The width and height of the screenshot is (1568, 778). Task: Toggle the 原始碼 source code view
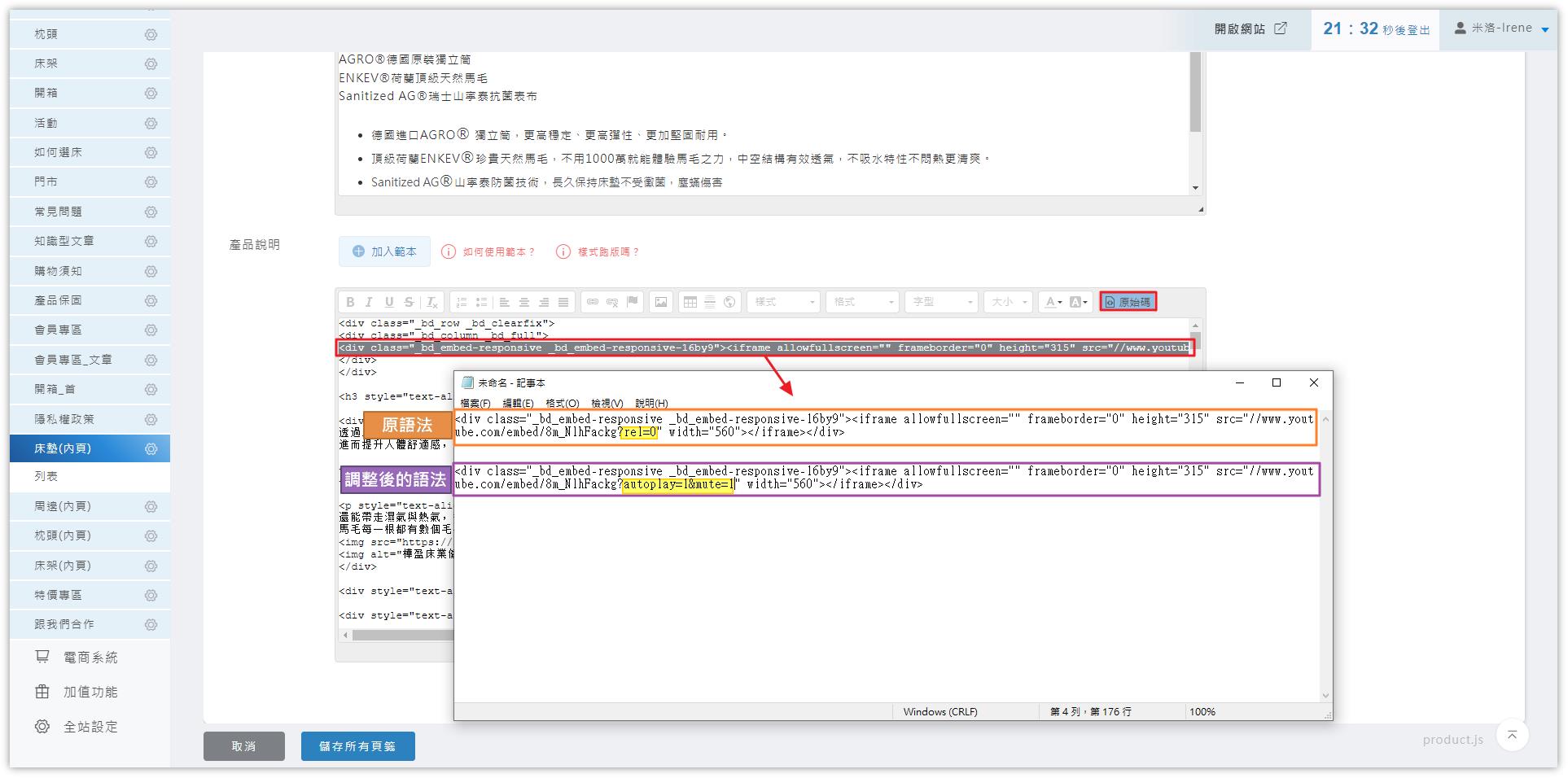coord(1128,302)
